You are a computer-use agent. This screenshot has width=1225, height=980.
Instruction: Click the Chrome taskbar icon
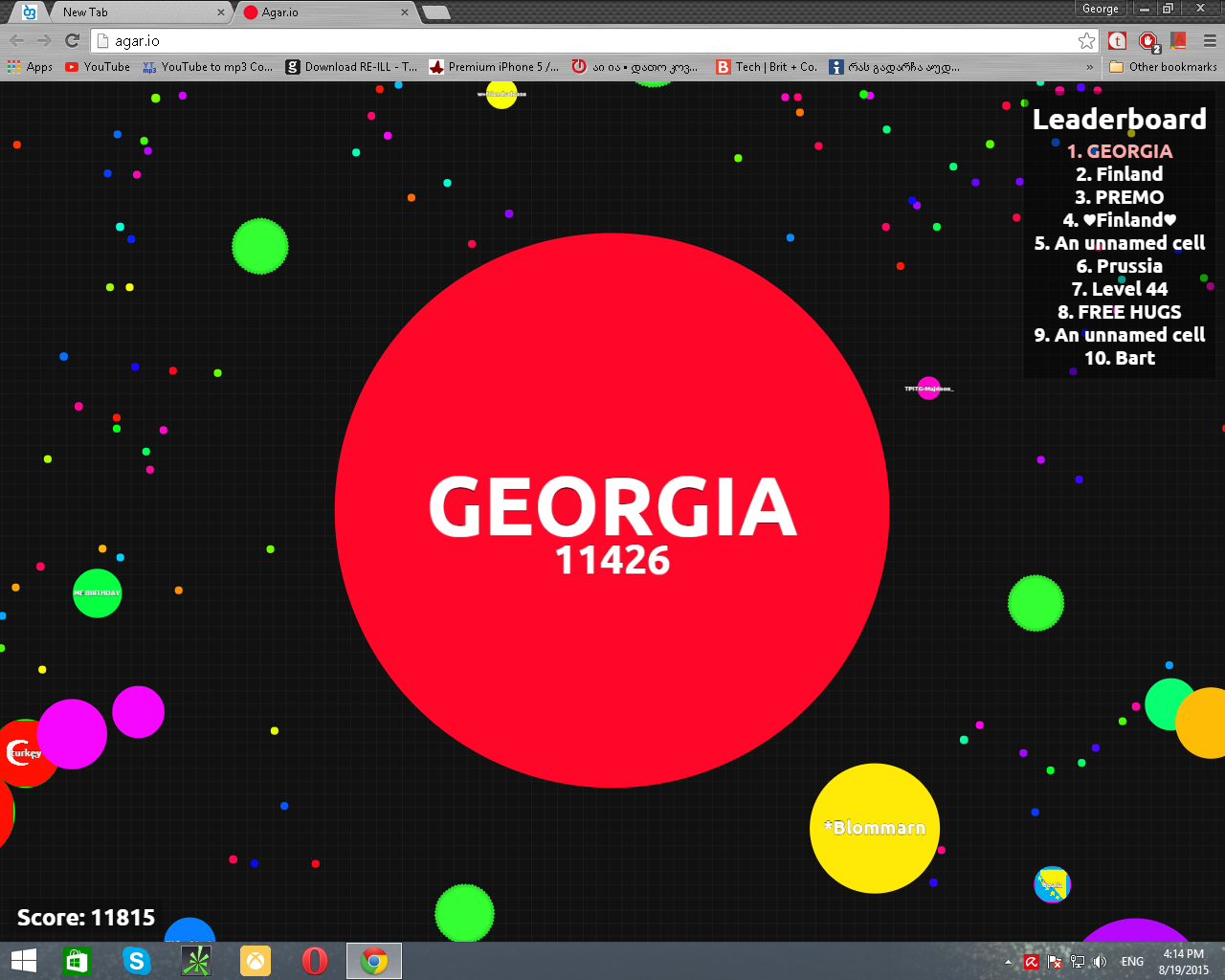pyautogui.click(x=374, y=961)
